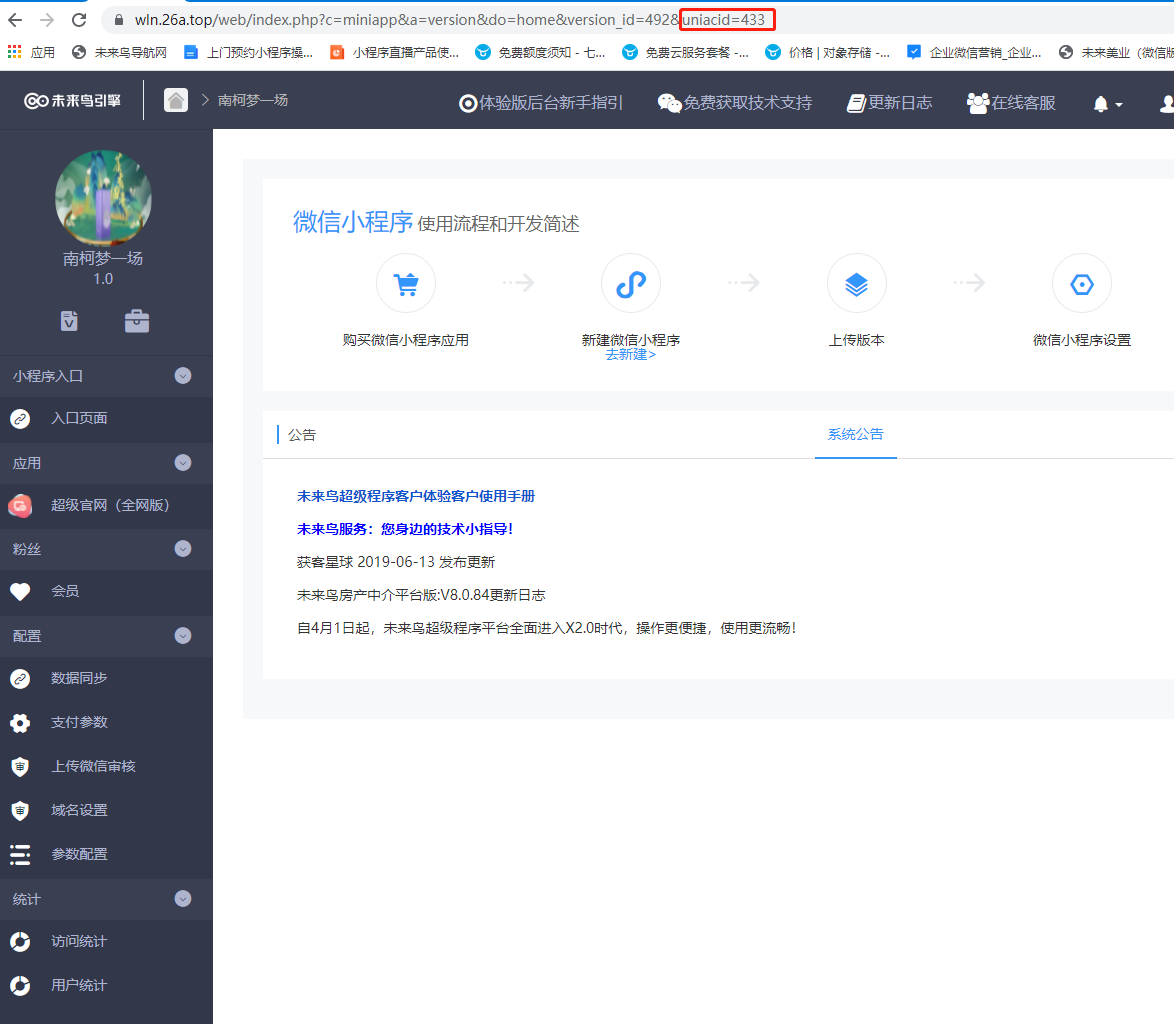Screen dimensions: 1174x1024
Task: Open 域名设置 in the sidebar
Action: coord(106,811)
